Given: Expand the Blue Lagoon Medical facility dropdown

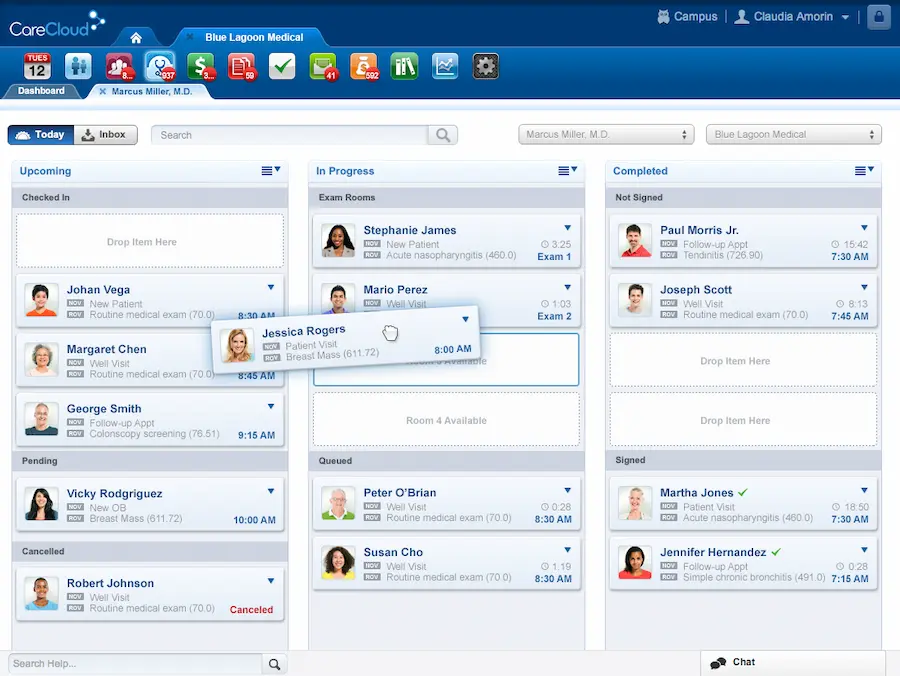Looking at the screenshot, I should point(793,134).
